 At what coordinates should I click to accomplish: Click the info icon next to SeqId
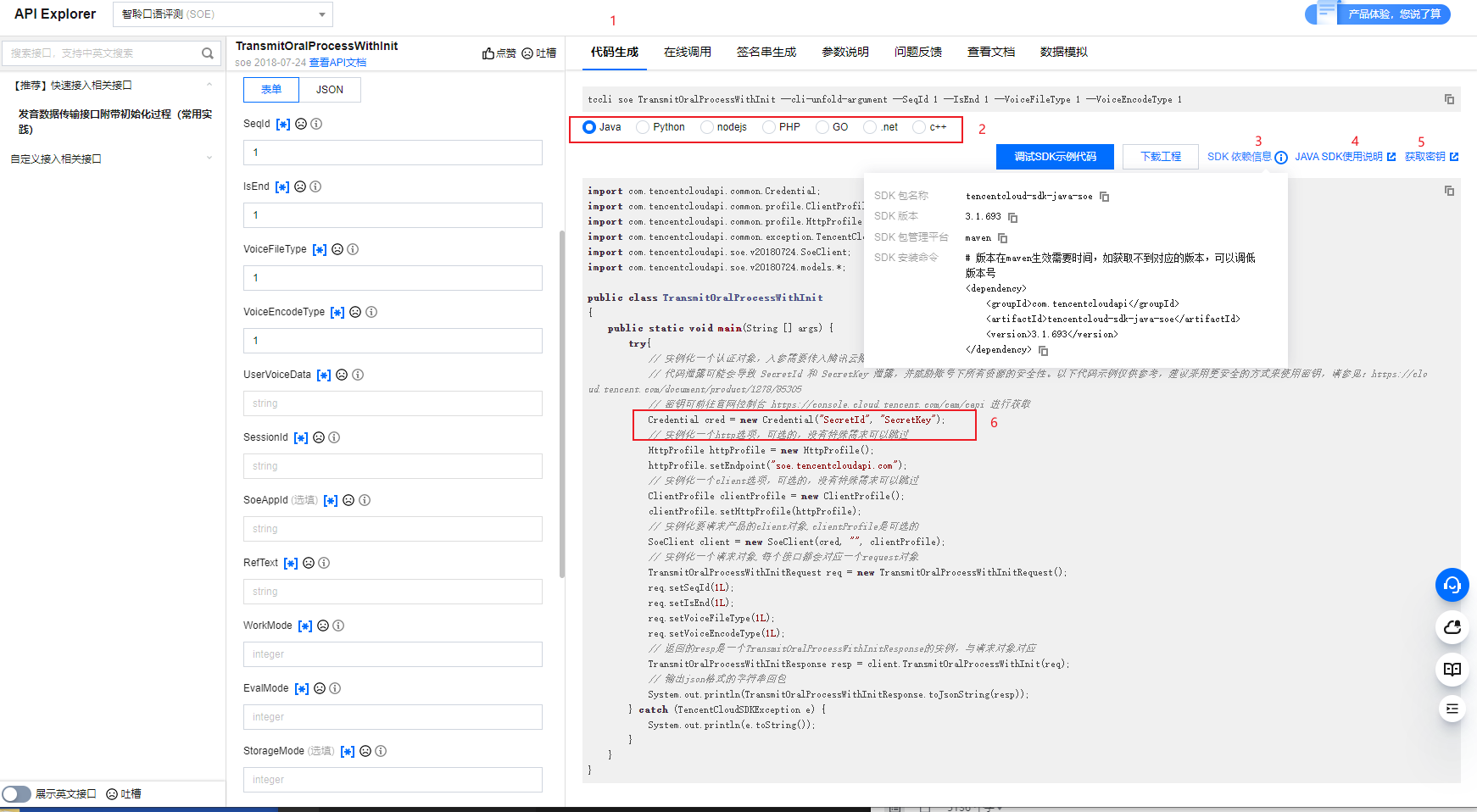pos(316,124)
